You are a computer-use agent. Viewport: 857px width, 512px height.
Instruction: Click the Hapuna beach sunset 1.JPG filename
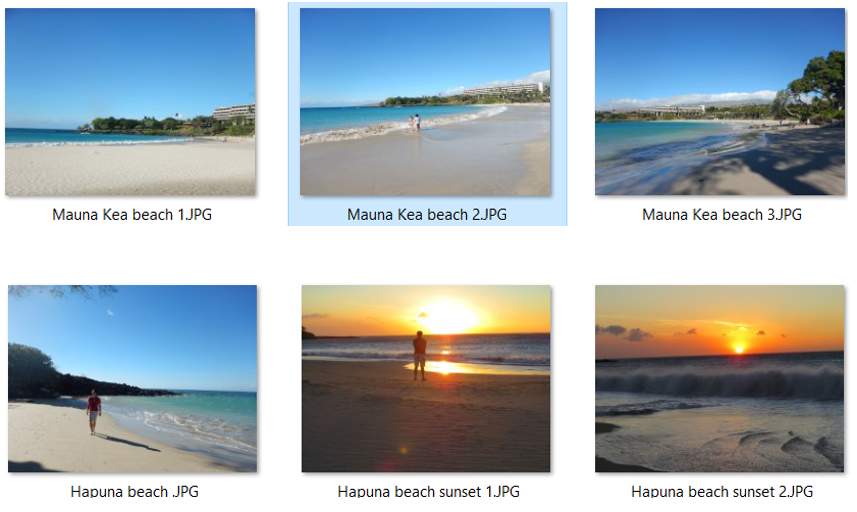(428, 491)
